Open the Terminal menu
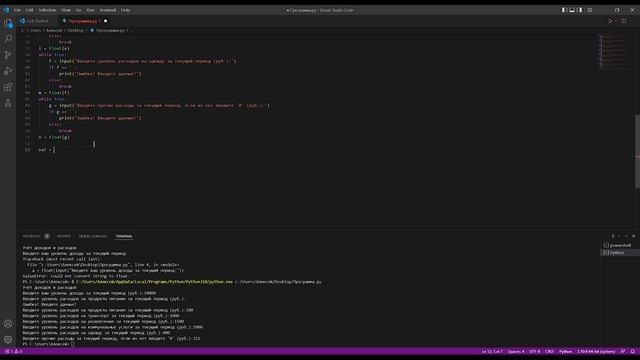This screenshot has height=360, width=640. (x=108, y=10)
